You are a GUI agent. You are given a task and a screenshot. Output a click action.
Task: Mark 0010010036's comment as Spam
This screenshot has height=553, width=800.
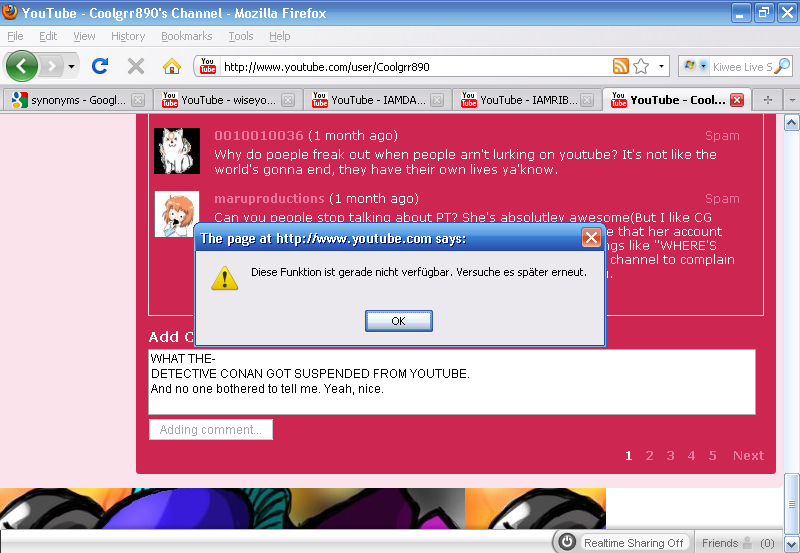[722, 136]
